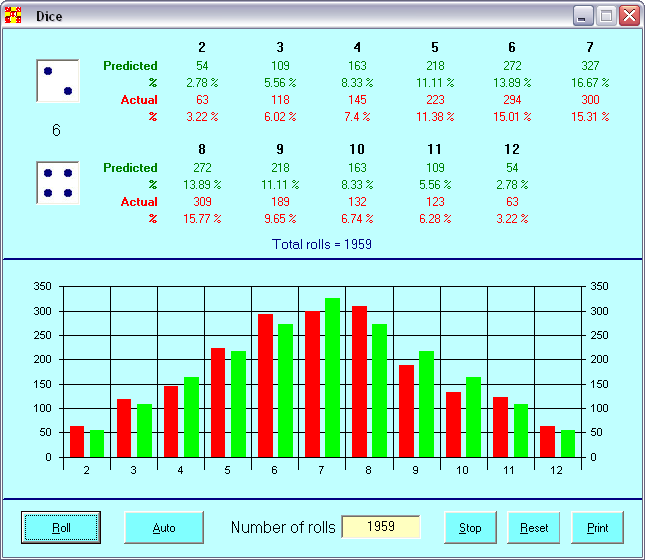Click the top row Predicted label

click(x=130, y=66)
